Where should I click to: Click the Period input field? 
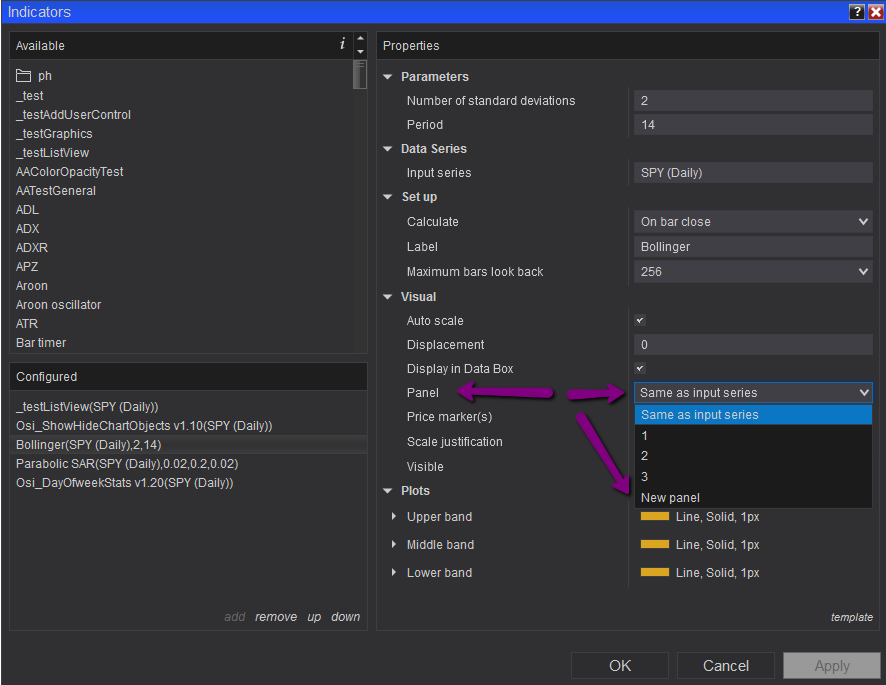[x=753, y=125]
